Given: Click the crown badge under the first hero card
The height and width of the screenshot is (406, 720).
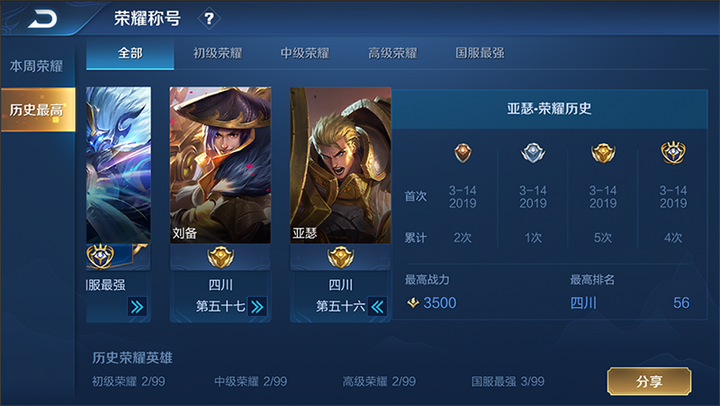Looking at the screenshot, I should tap(101, 256).
